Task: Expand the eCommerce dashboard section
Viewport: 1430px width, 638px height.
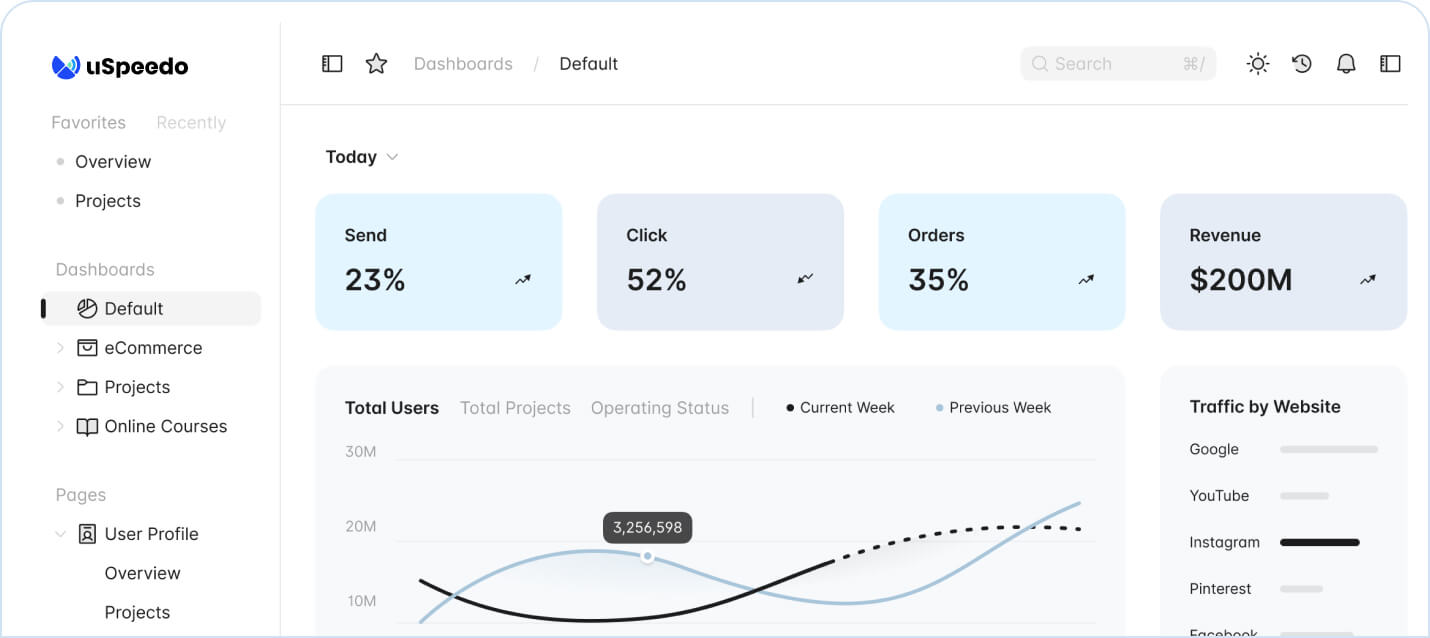Action: pos(60,348)
